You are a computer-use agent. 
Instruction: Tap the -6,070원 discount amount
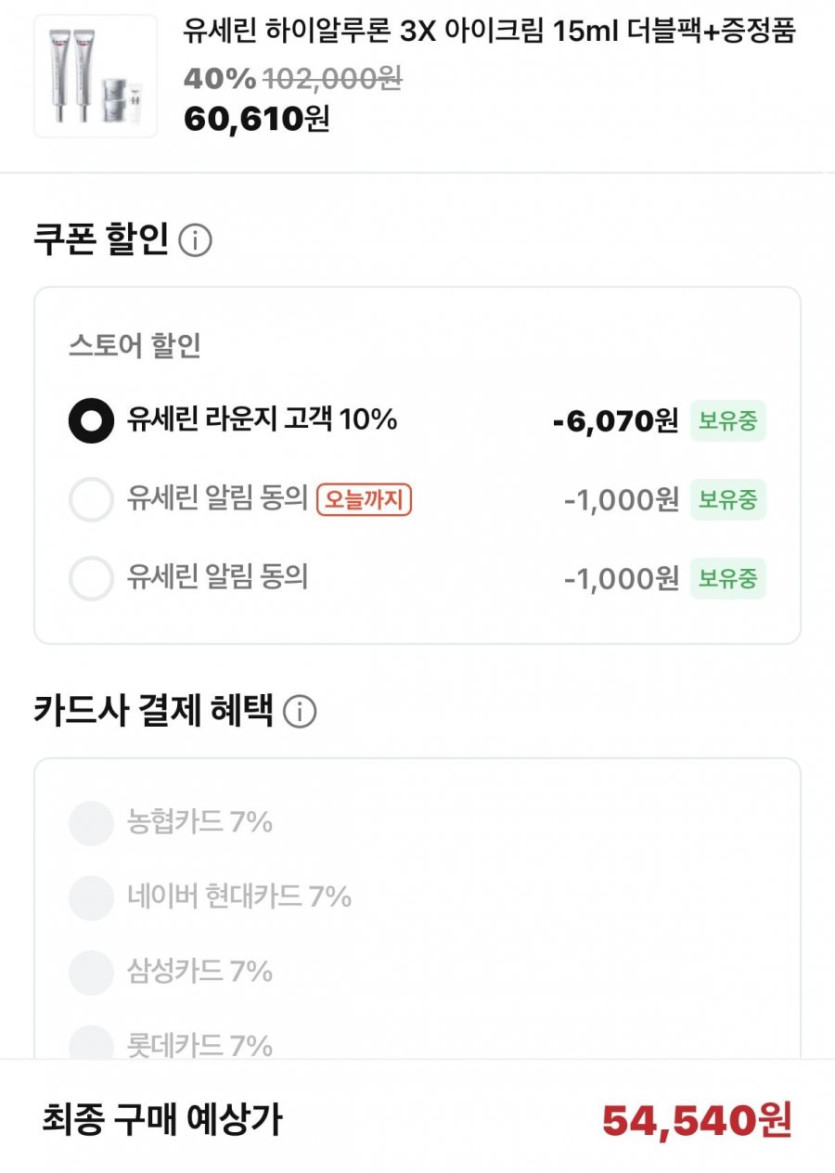(x=615, y=421)
